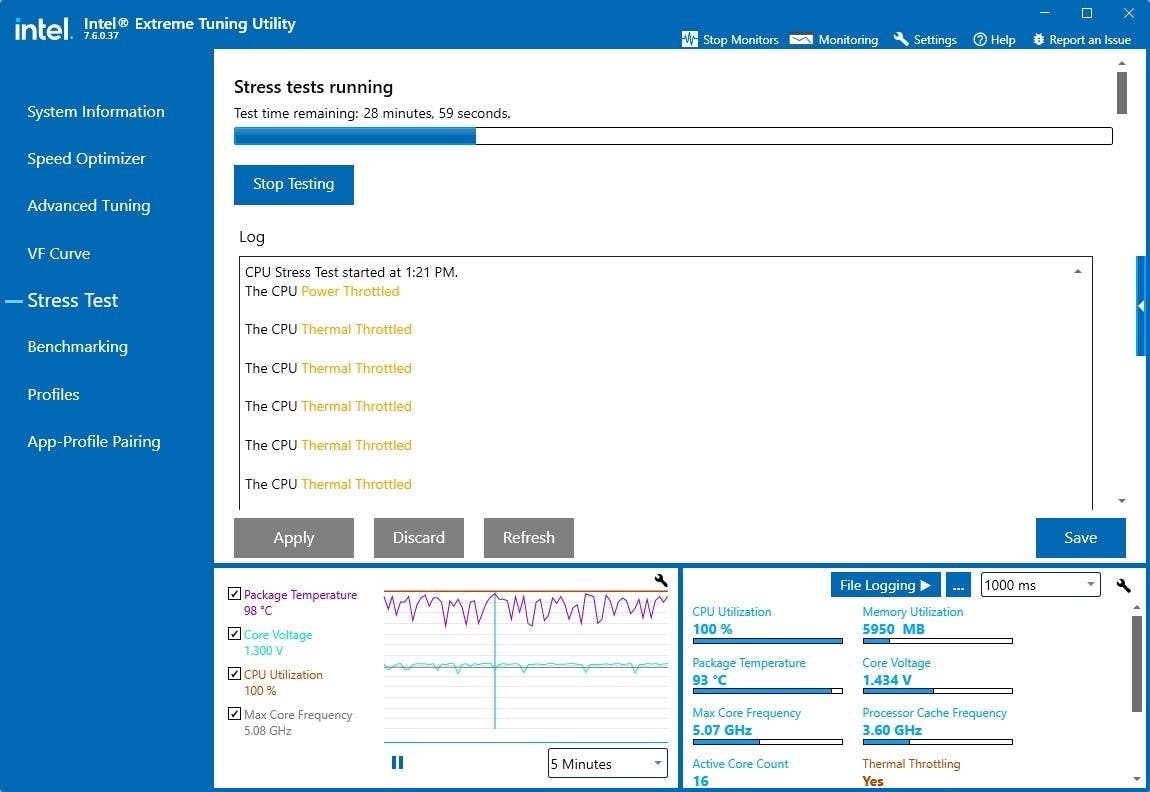This screenshot has height=792, width=1150.
Task: Open Profiles section
Action: click(54, 395)
